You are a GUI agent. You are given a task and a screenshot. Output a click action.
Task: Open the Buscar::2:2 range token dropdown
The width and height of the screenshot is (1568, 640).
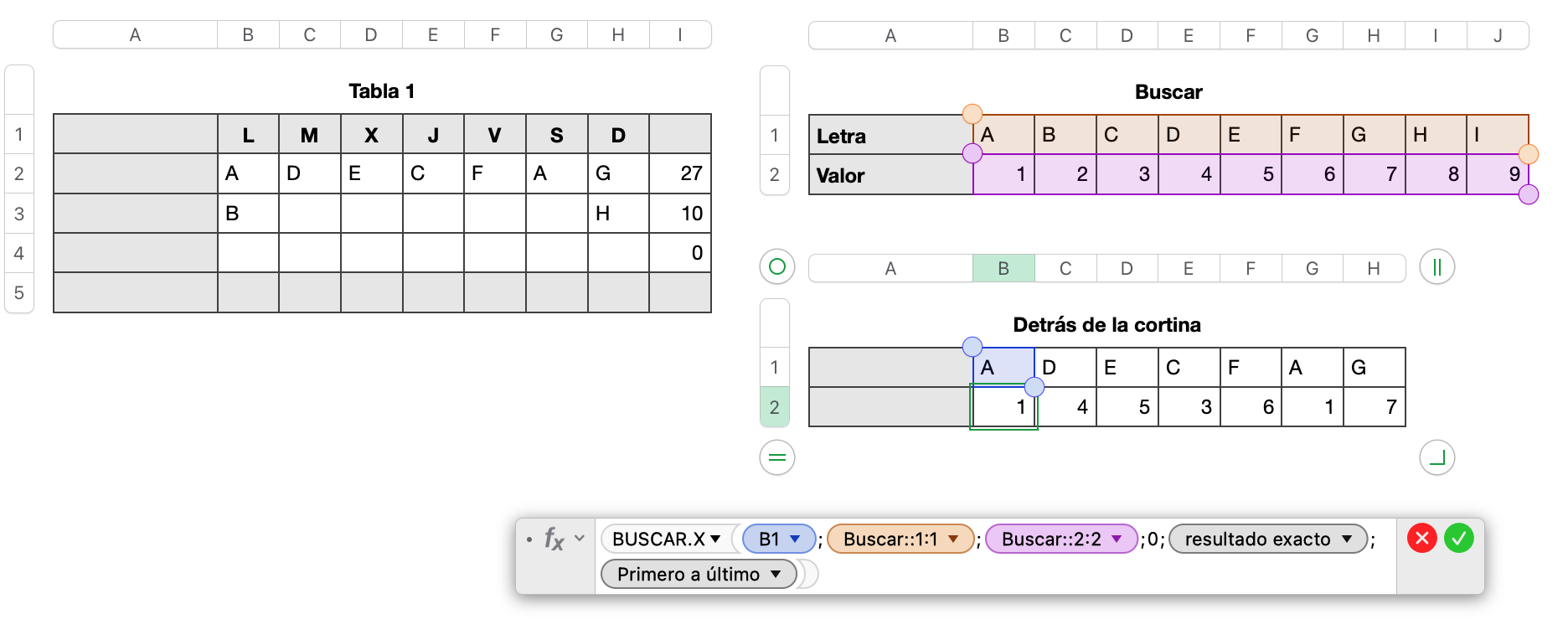(x=1117, y=539)
